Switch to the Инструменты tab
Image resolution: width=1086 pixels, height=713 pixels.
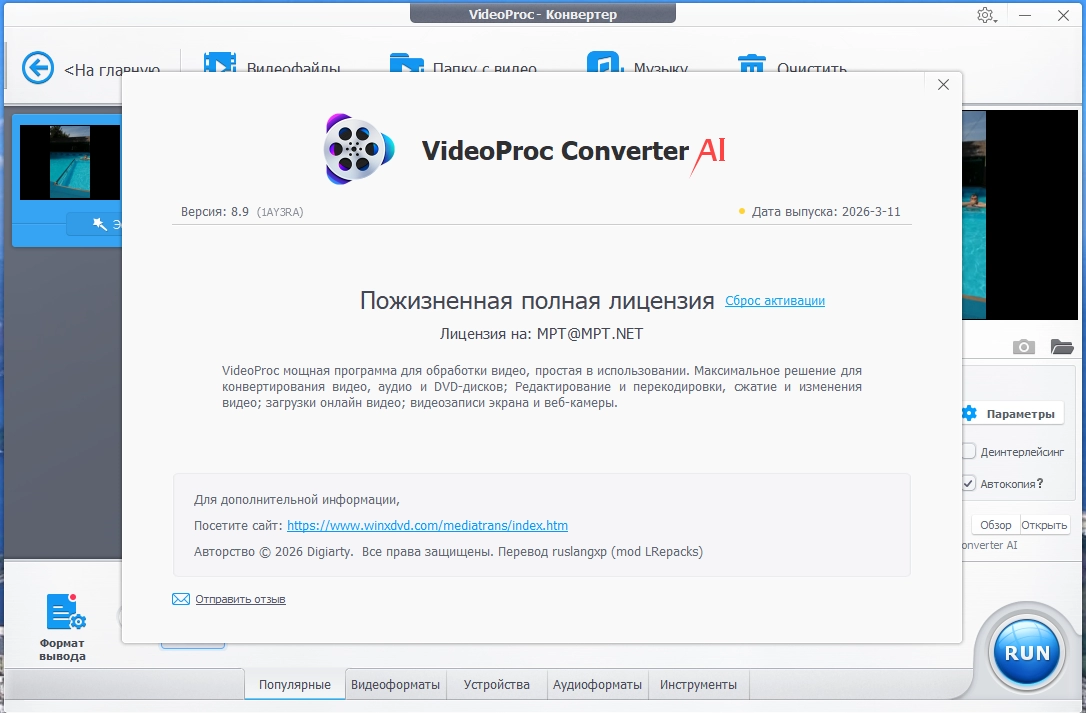[698, 685]
